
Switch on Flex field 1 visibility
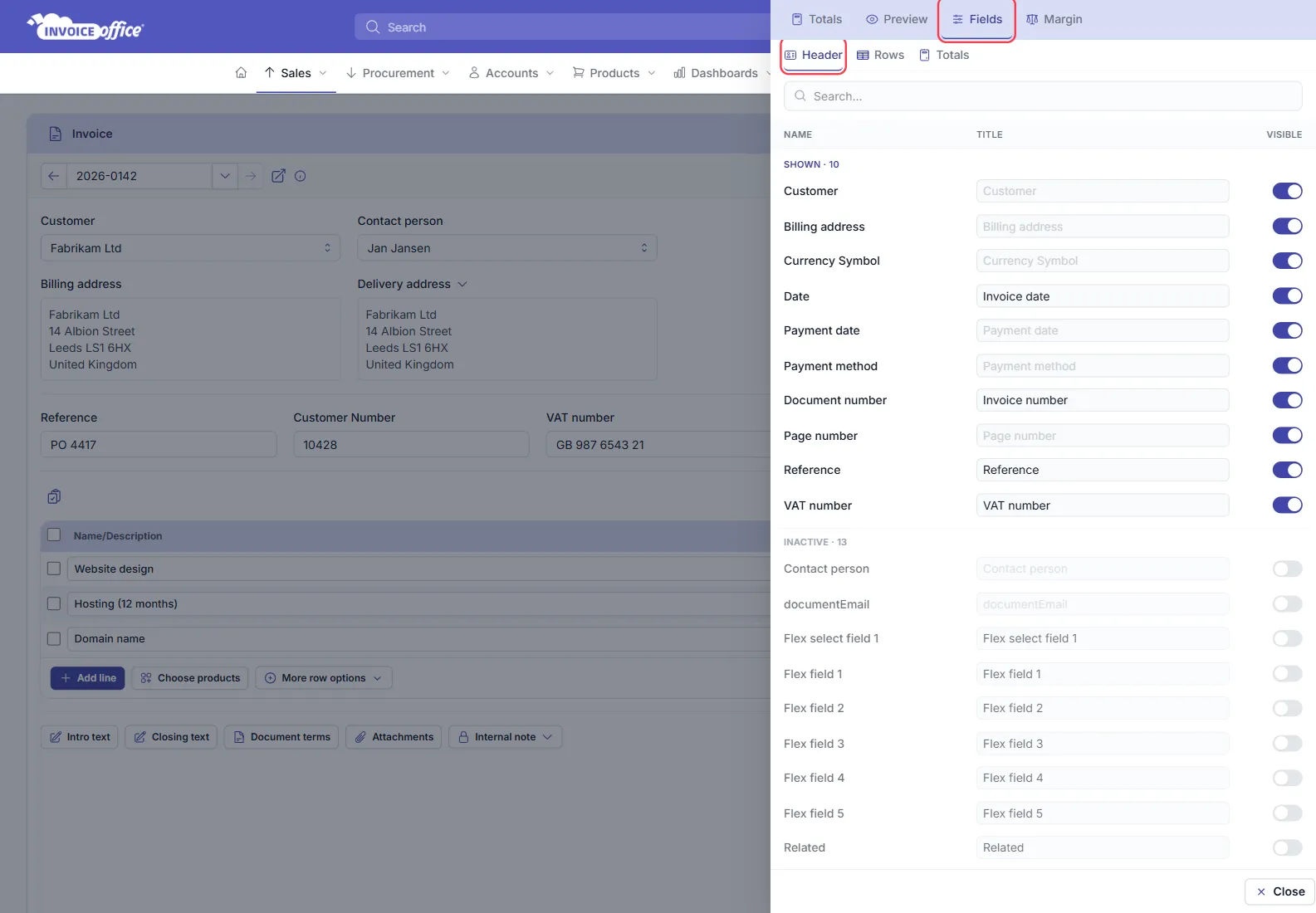pyautogui.click(x=1287, y=673)
